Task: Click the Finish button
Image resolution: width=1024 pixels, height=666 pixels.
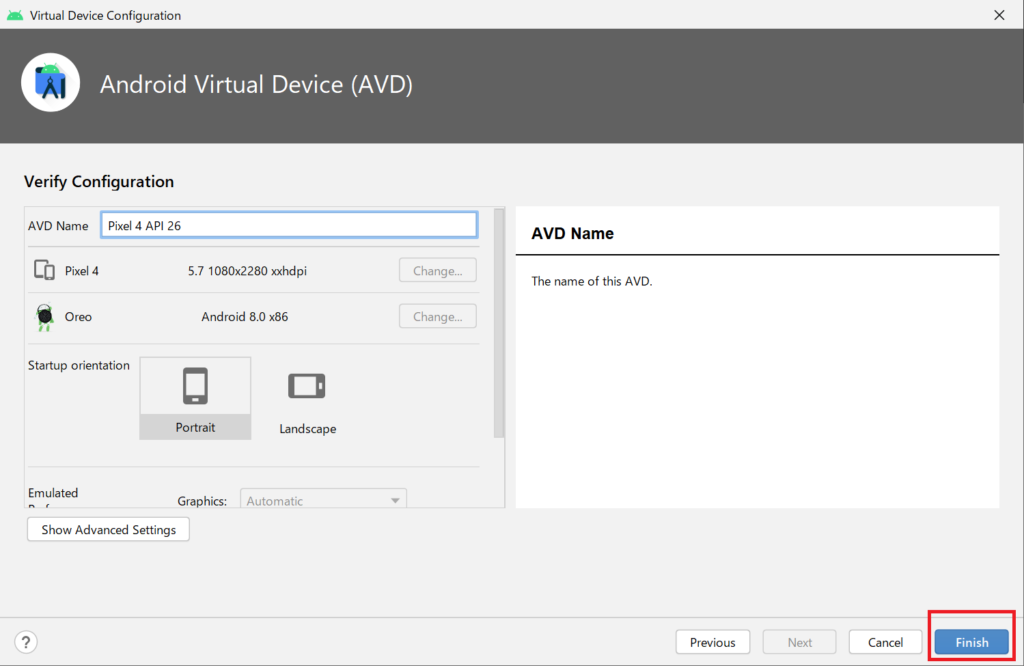Action: [971, 642]
